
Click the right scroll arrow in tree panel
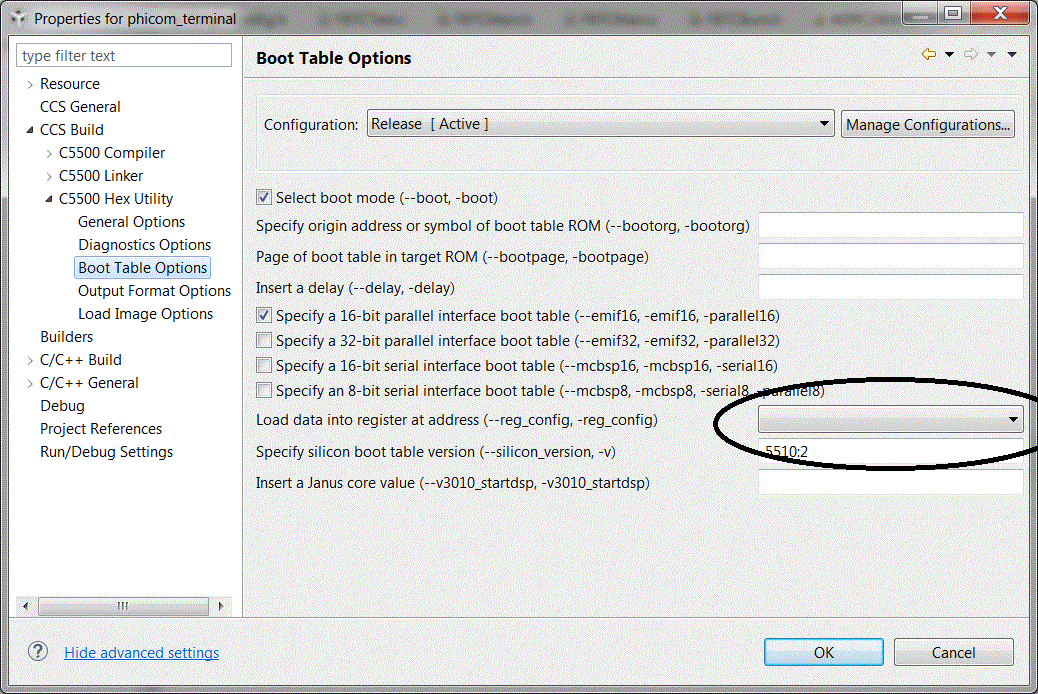click(220, 606)
